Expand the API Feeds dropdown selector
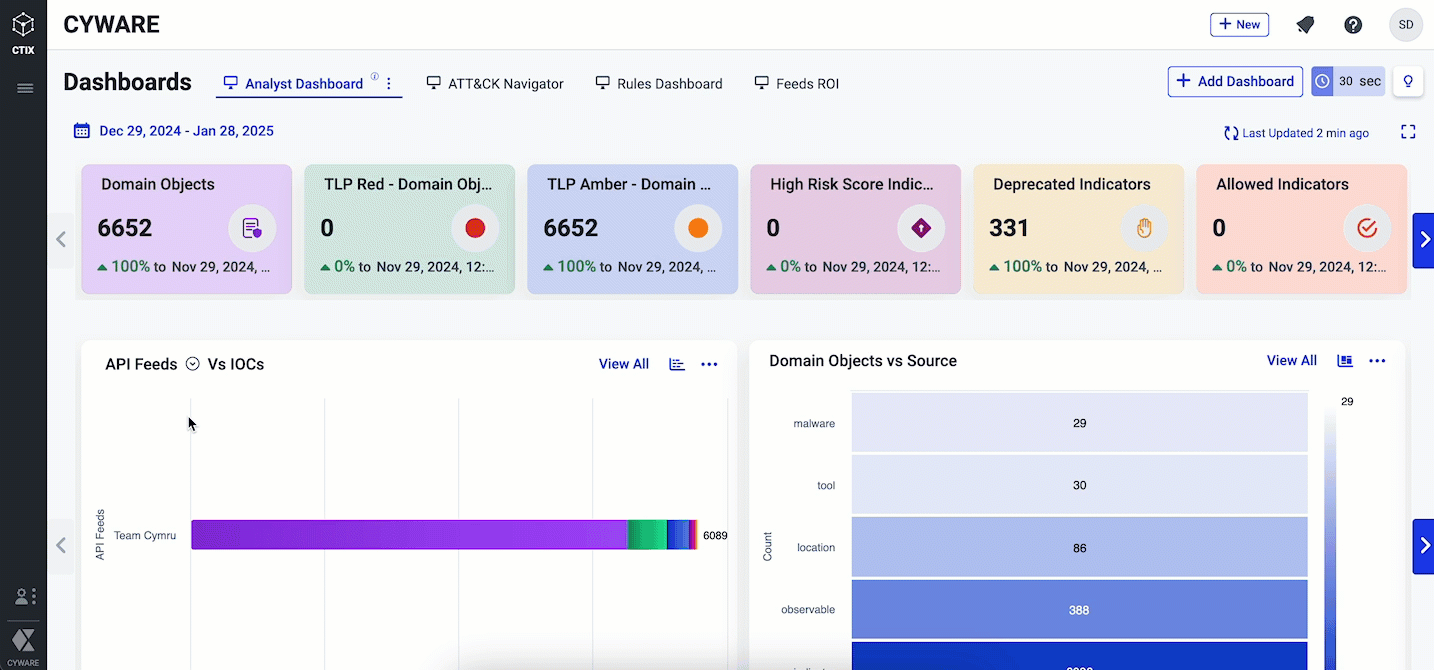 tap(193, 364)
